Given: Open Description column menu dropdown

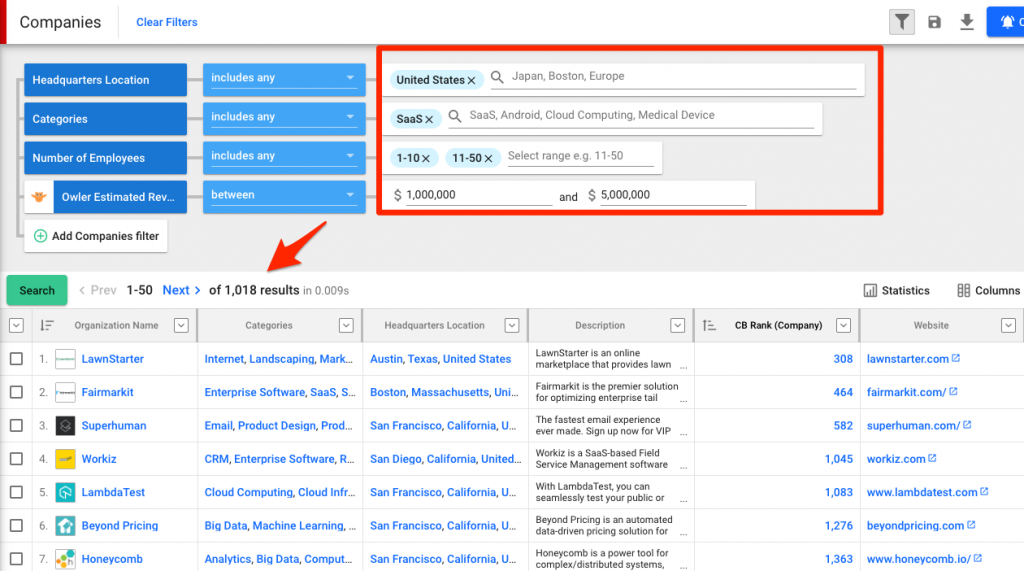Looking at the screenshot, I should pyautogui.click(x=678, y=325).
